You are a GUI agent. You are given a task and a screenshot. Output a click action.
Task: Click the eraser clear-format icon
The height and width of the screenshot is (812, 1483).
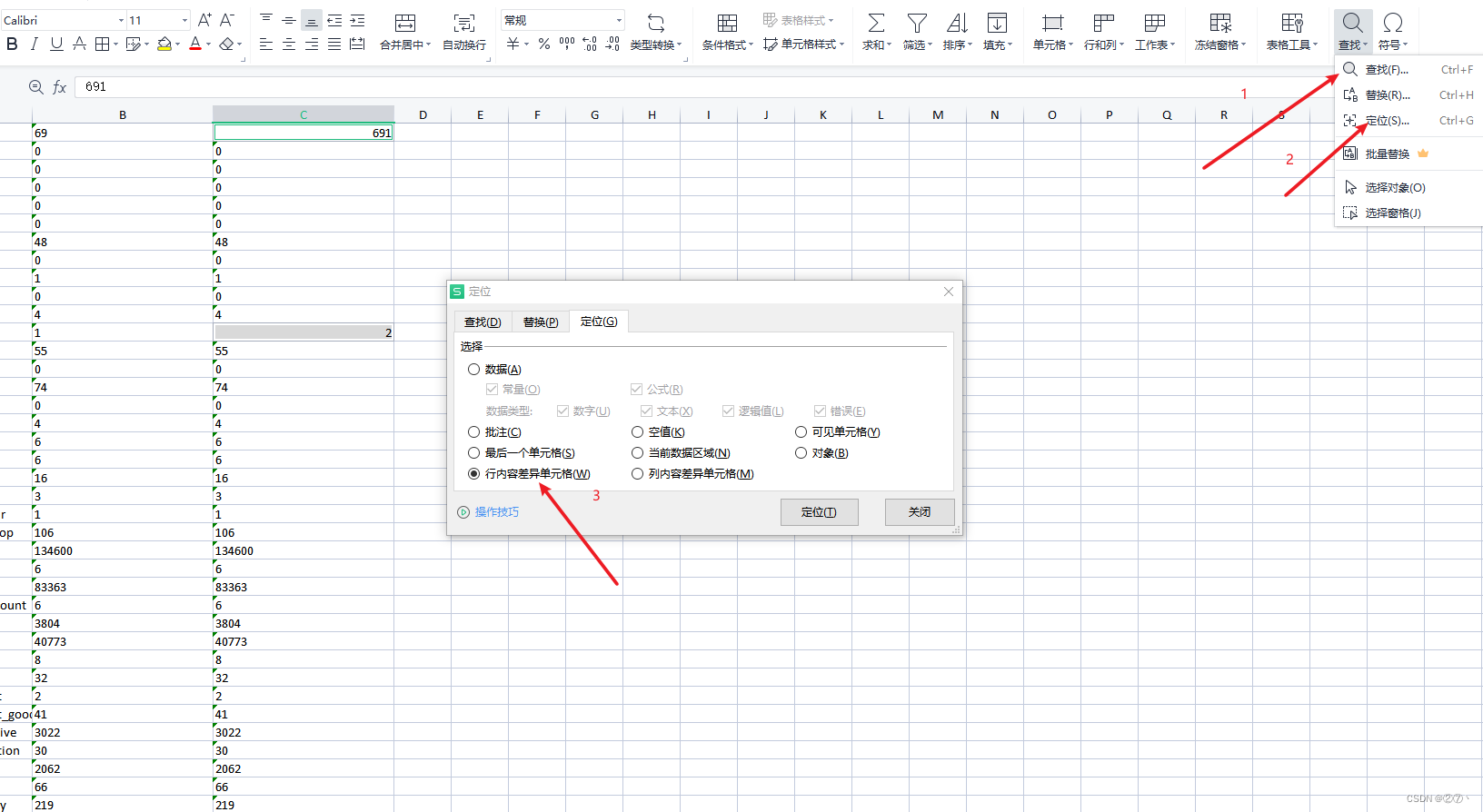click(226, 44)
